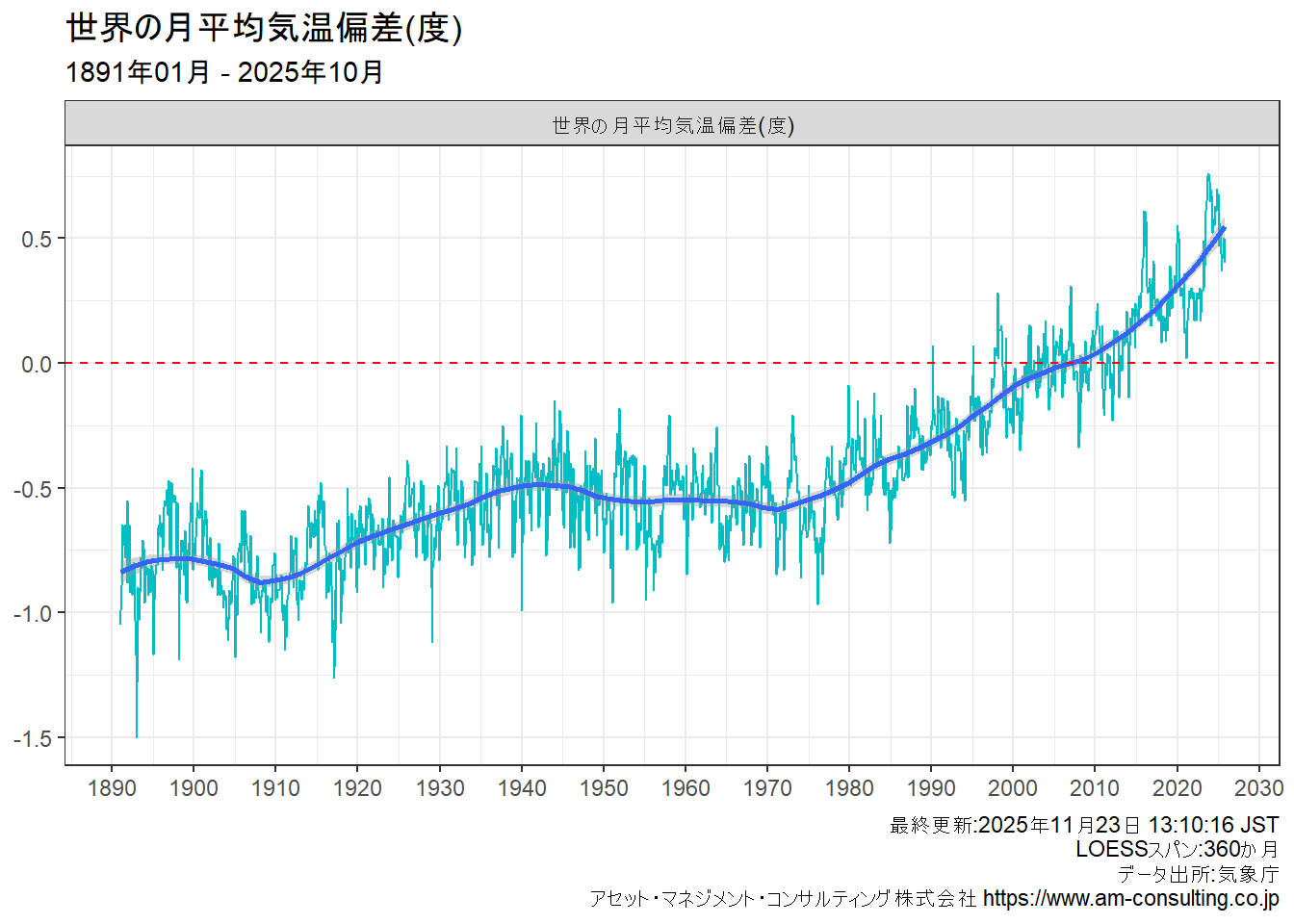This screenshot has height=924, width=1294.
Task: Click the highest temperature peak after 2020
Action: coord(1208,177)
